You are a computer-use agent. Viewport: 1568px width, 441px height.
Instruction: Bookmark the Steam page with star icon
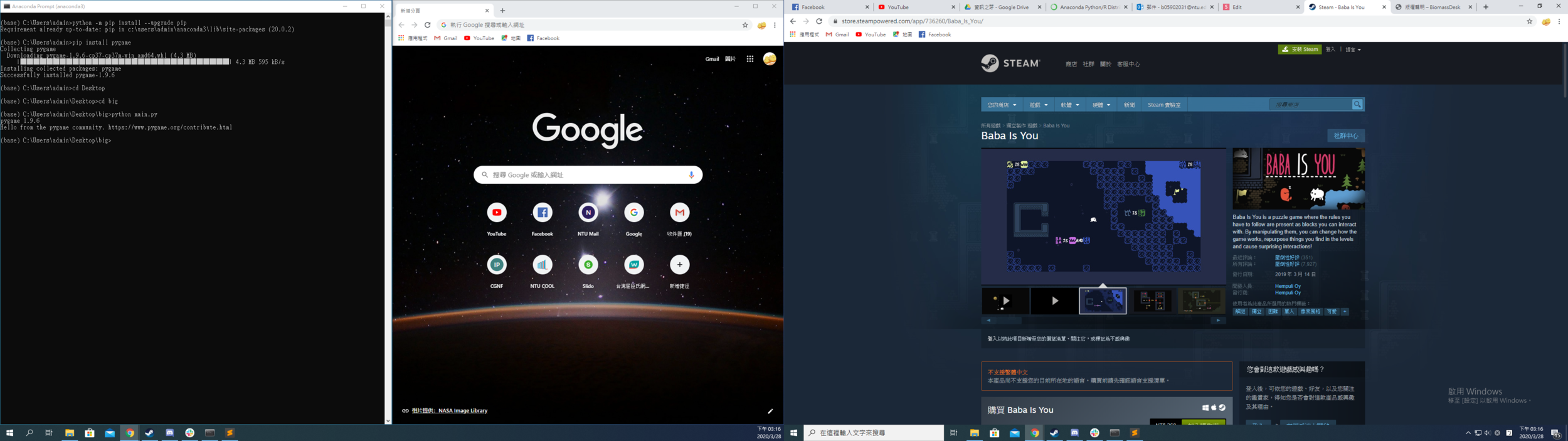click(1529, 21)
